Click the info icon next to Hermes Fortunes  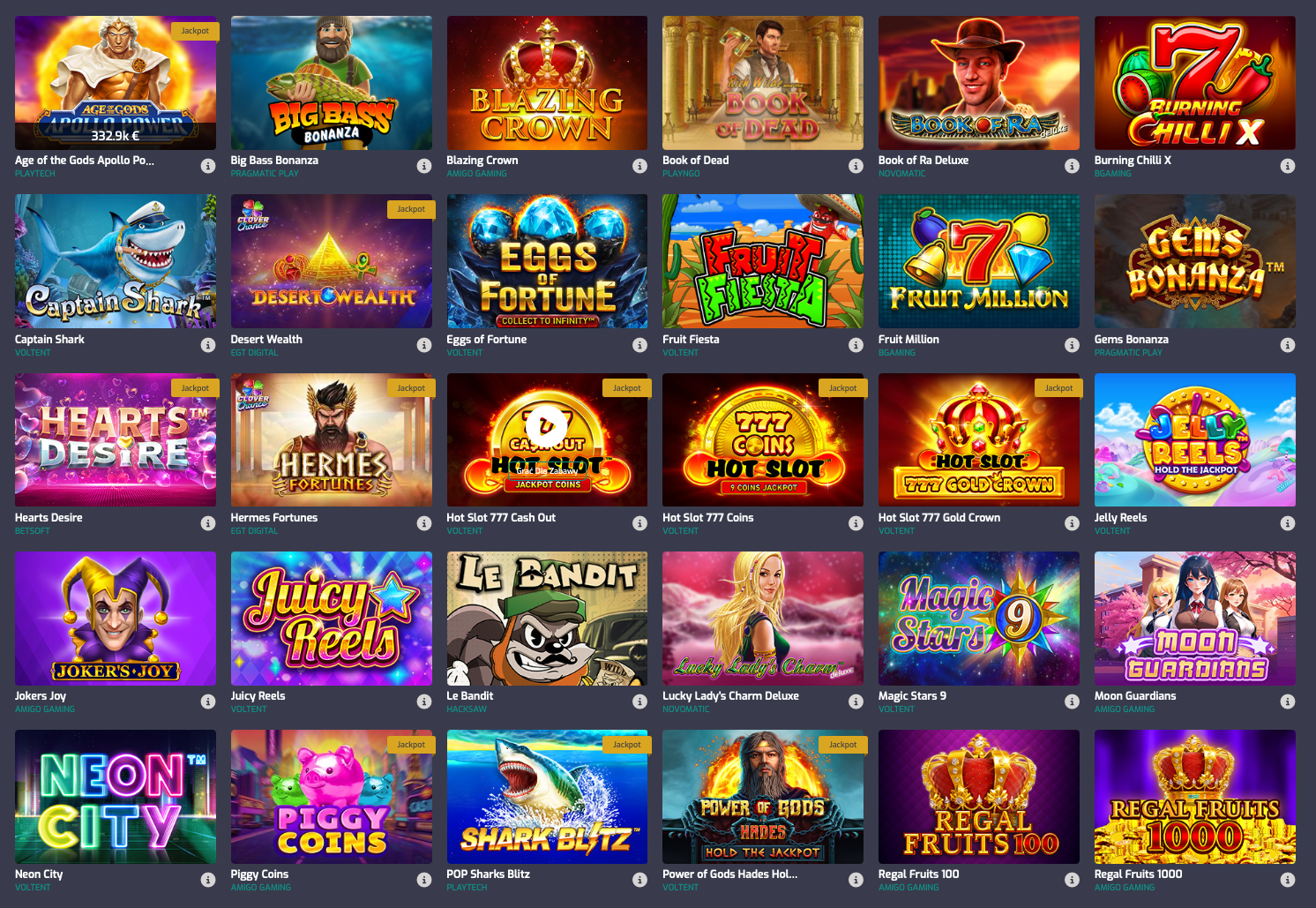click(x=424, y=523)
